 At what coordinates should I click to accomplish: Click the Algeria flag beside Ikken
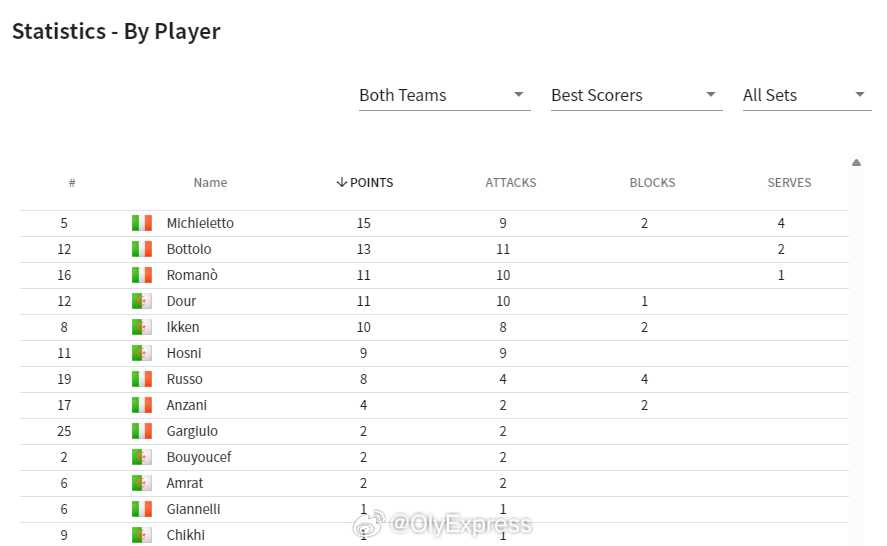[142, 327]
